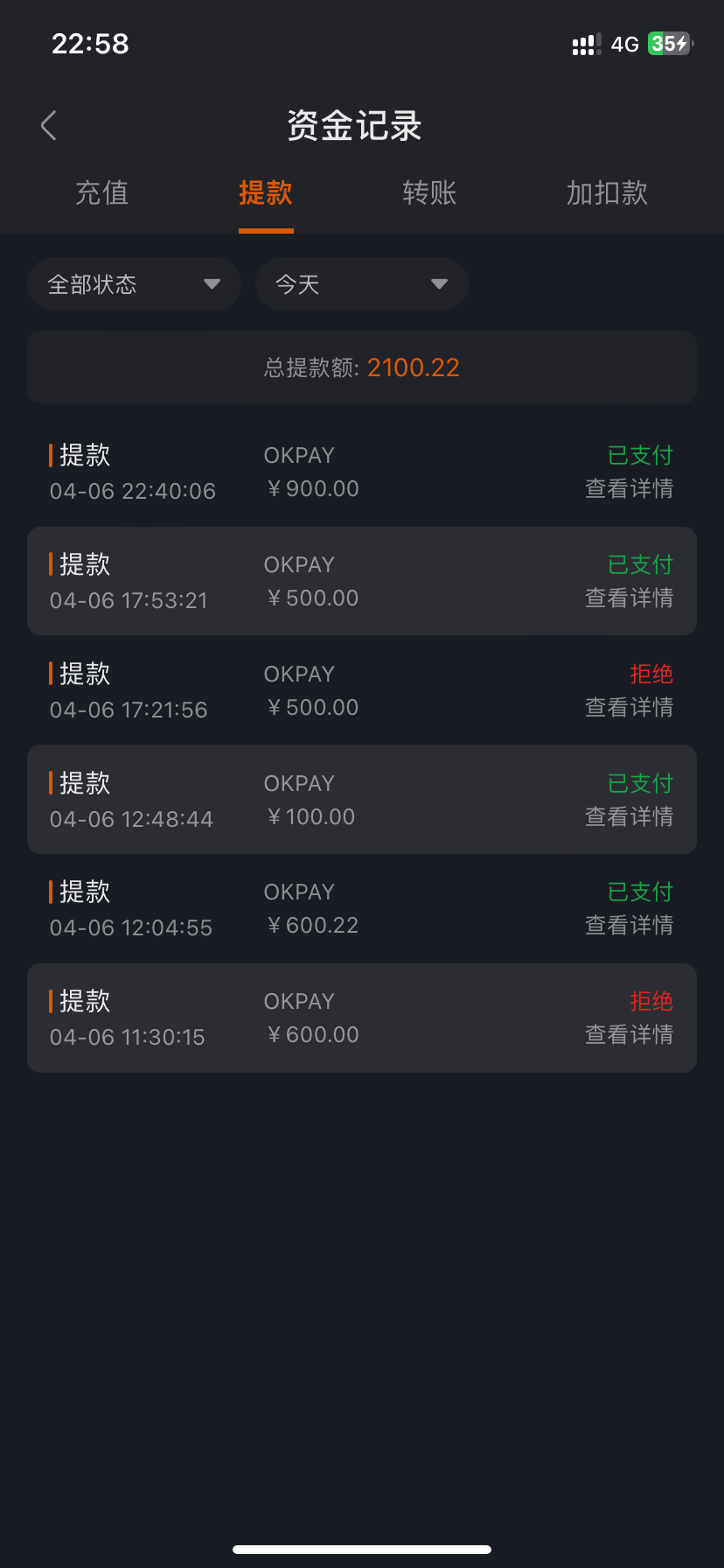Open 查看详情 for the 17:53:21 withdrawal
The width and height of the screenshot is (724, 1568).
point(629,598)
